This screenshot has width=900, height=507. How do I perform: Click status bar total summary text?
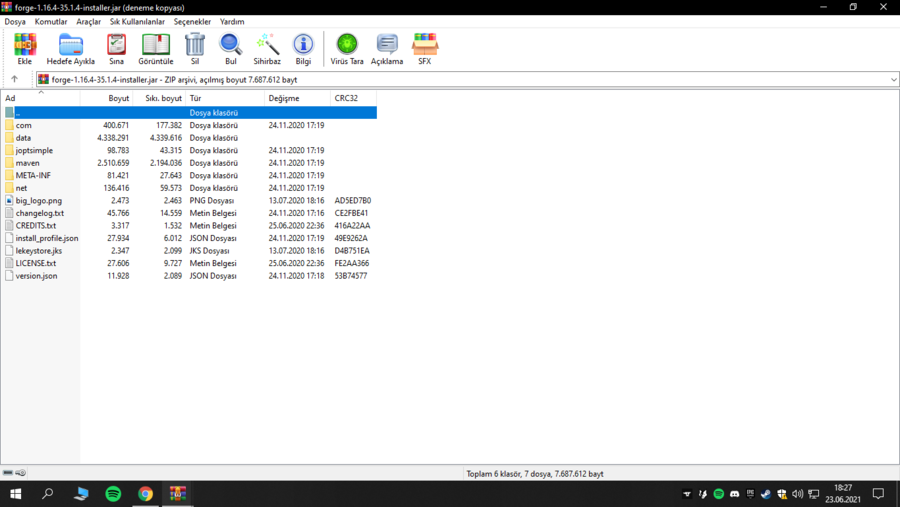[x=534, y=474]
